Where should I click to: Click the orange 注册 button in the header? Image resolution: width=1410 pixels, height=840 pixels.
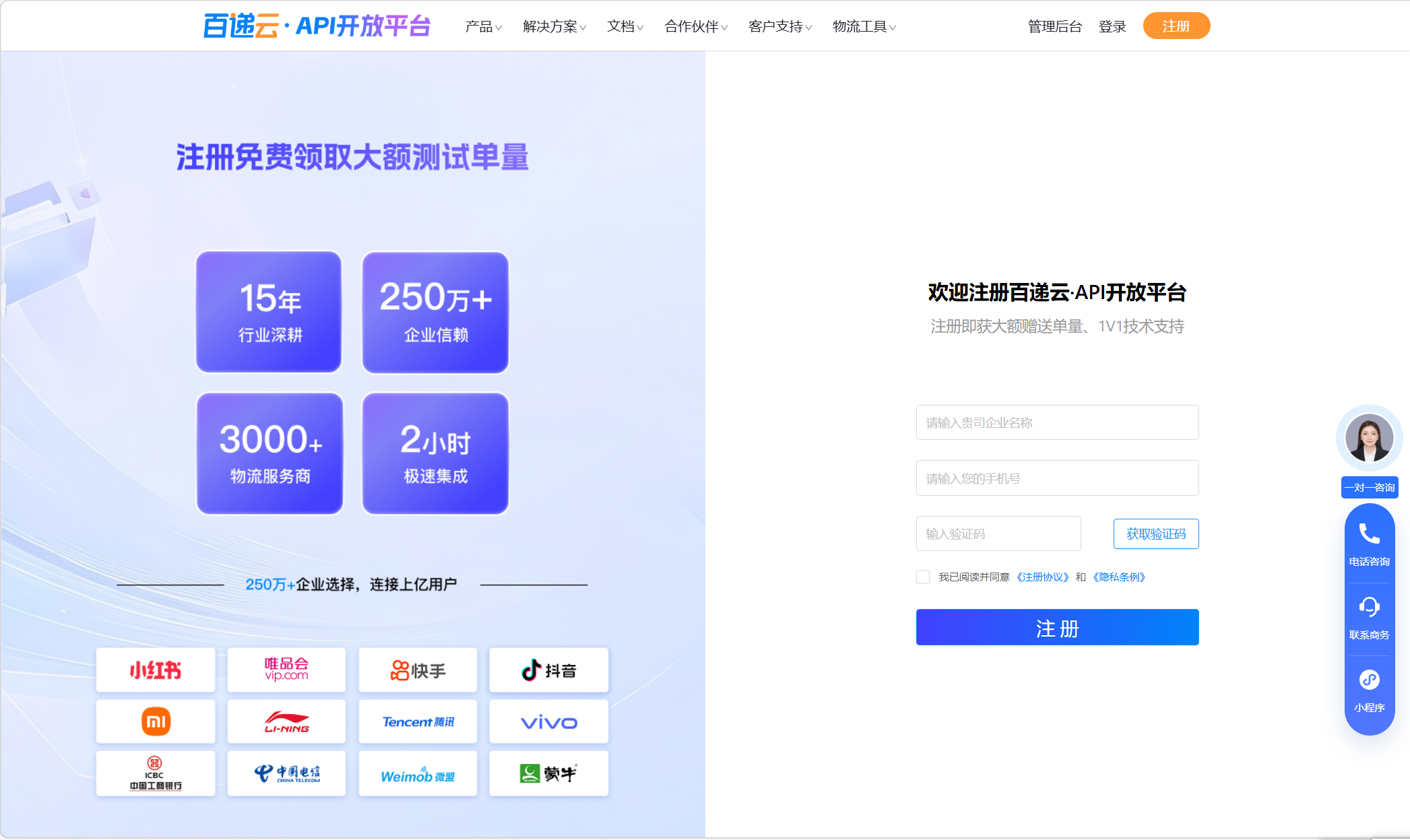pos(1176,26)
